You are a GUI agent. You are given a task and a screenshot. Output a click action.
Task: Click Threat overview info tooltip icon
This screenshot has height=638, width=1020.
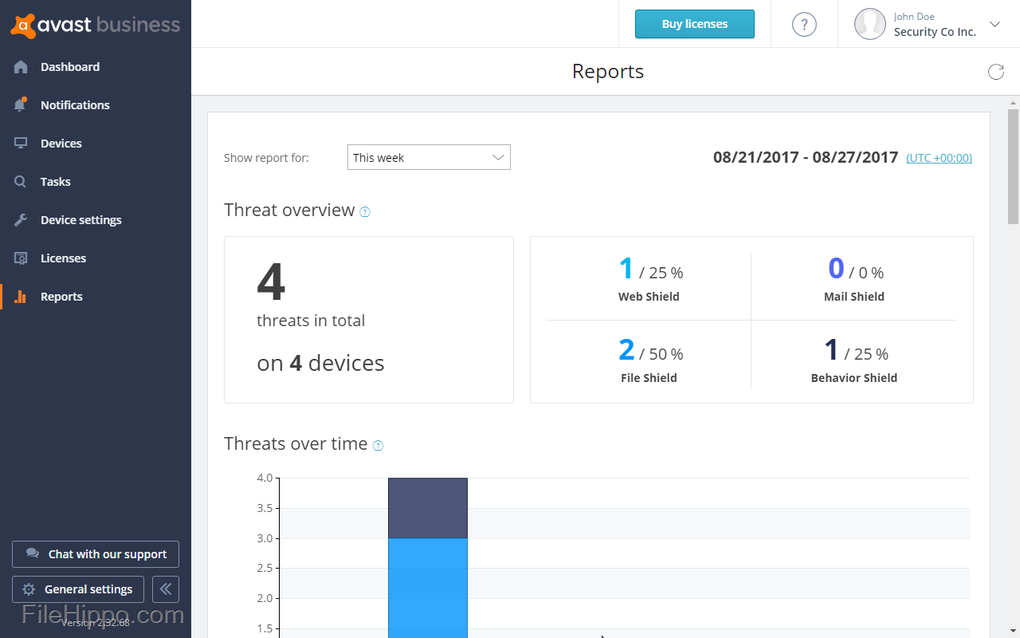365,211
